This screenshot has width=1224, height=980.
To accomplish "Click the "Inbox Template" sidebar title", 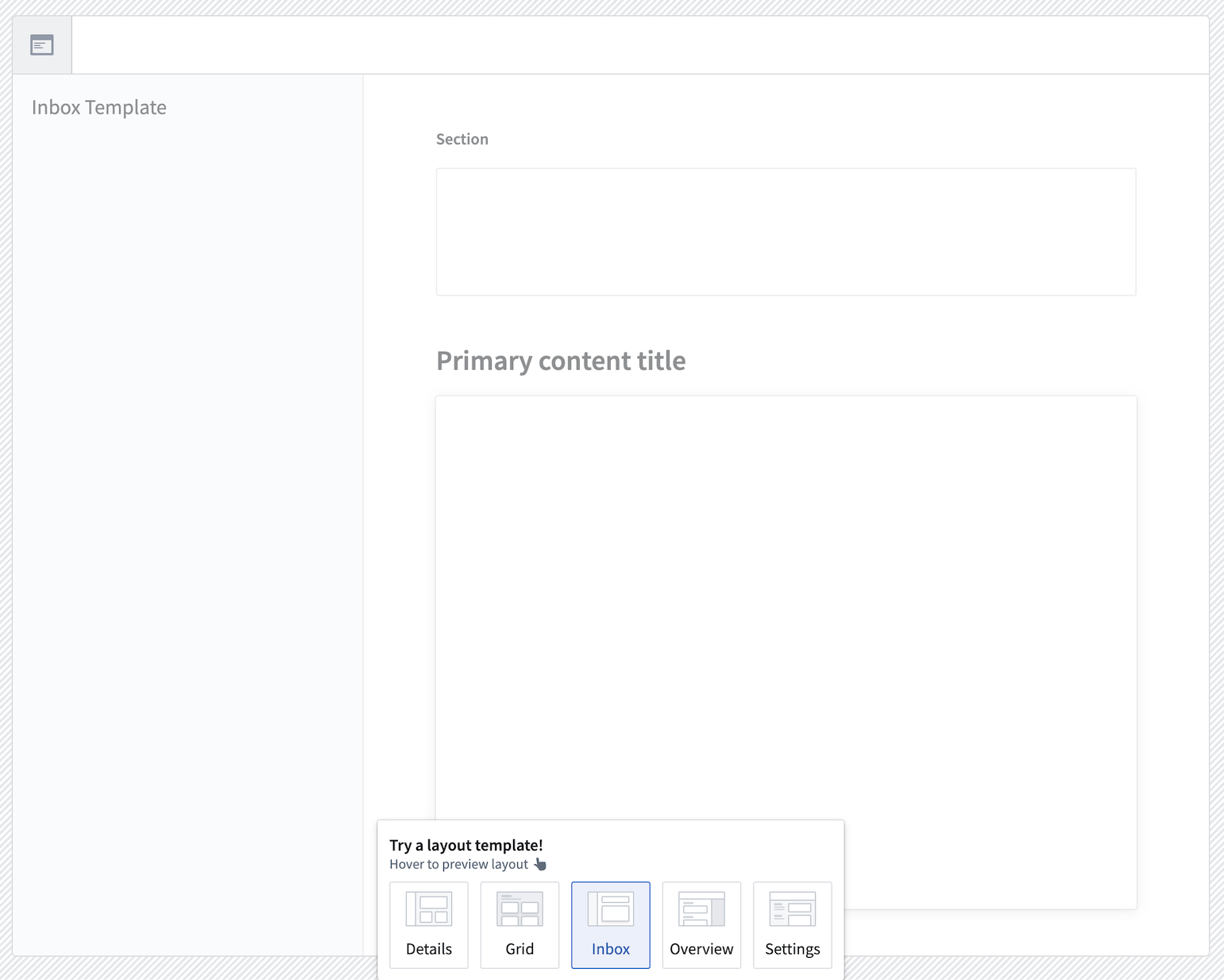I will point(99,107).
